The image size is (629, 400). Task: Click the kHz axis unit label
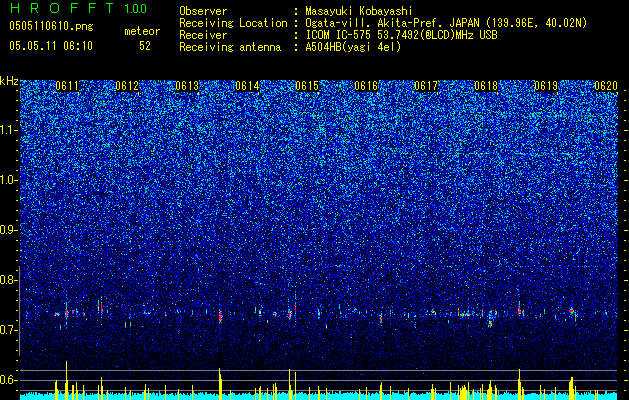[x=9, y=81]
